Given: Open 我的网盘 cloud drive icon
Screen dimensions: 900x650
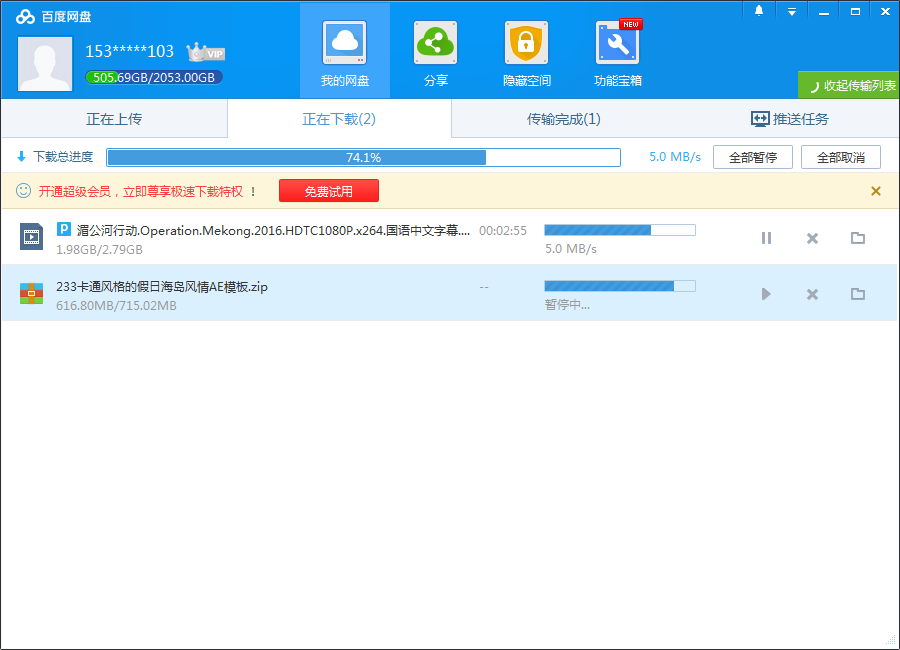Looking at the screenshot, I should click(344, 43).
